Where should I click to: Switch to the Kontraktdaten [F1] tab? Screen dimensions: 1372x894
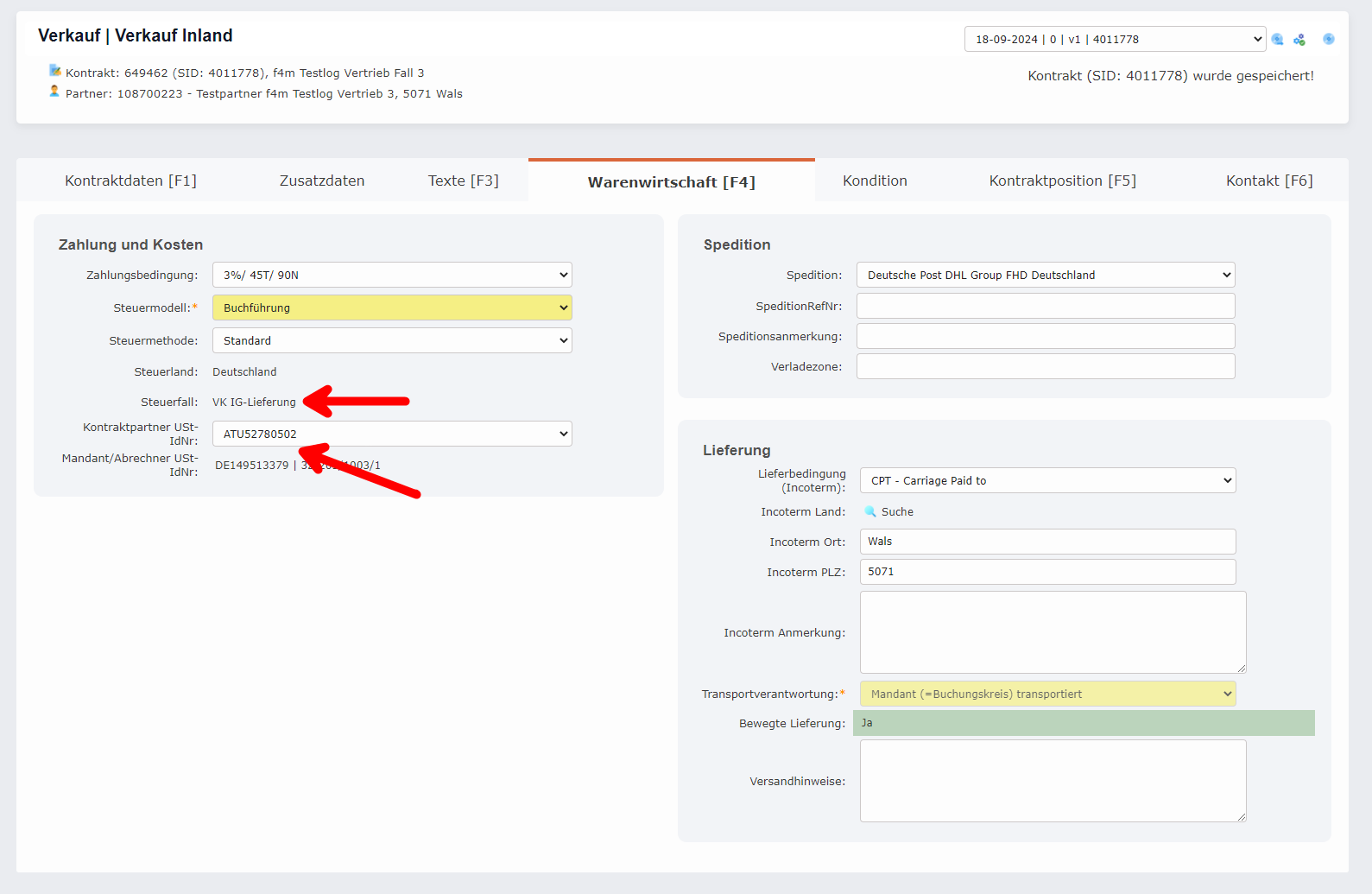point(130,181)
